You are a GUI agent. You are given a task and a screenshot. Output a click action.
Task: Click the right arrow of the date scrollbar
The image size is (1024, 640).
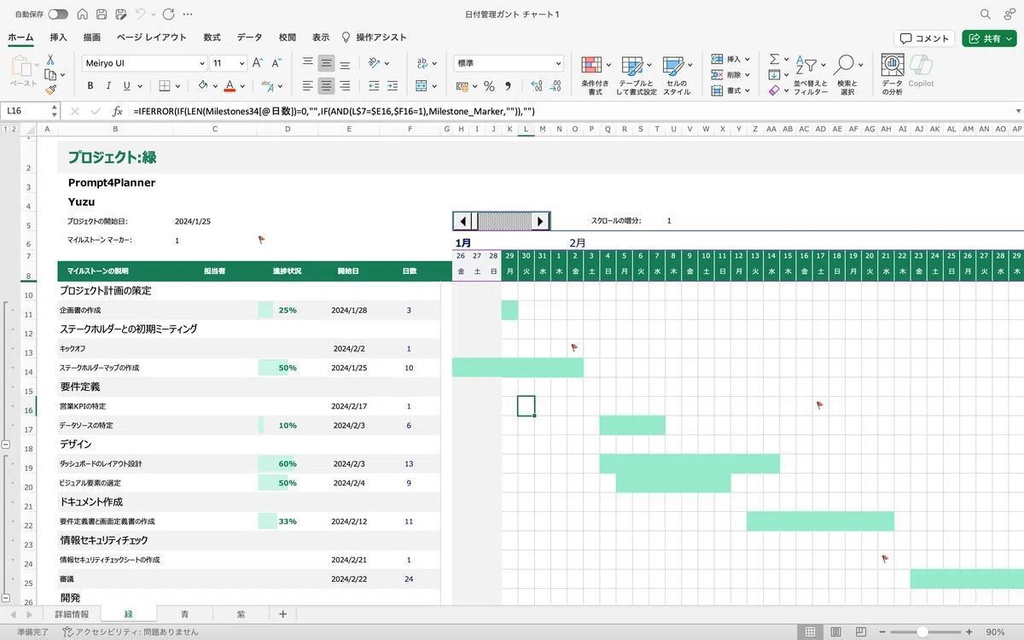coord(540,221)
